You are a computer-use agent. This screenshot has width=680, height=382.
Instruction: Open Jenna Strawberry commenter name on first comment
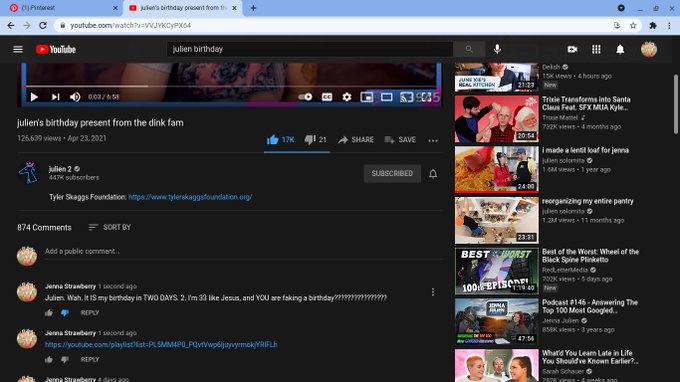pyautogui.click(x=70, y=286)
